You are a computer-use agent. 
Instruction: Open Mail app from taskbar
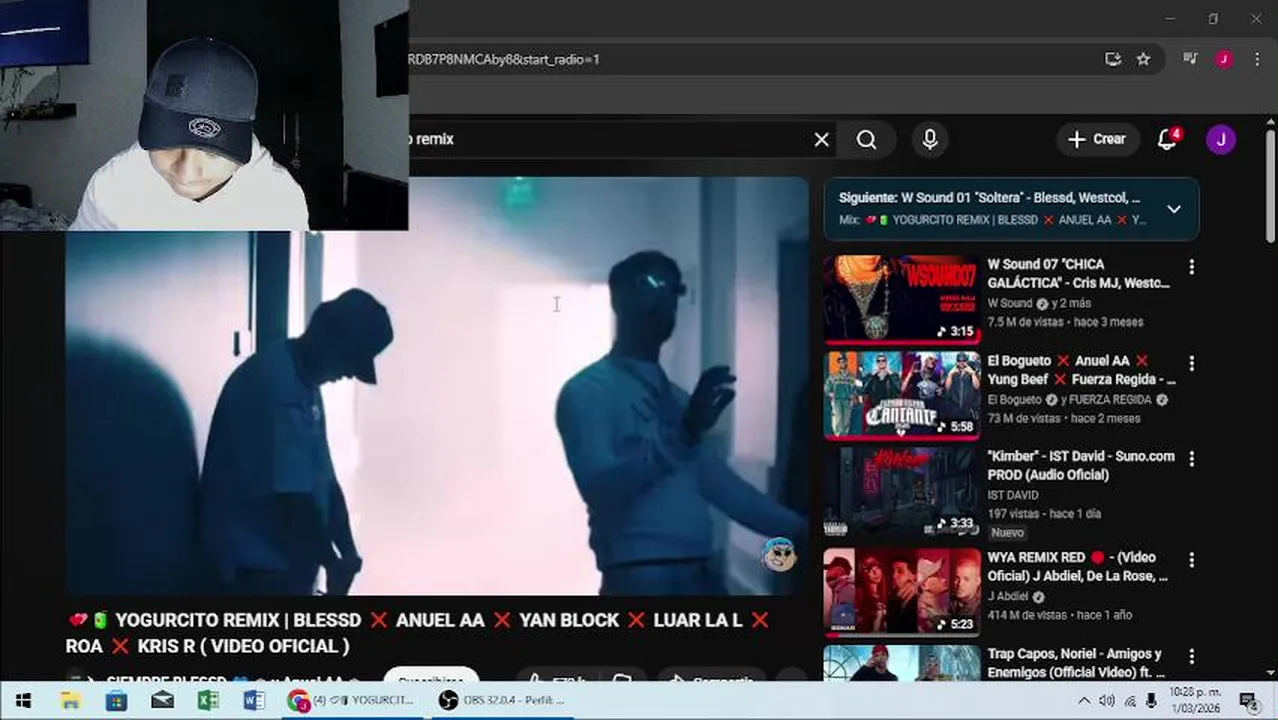click(162, 700)
